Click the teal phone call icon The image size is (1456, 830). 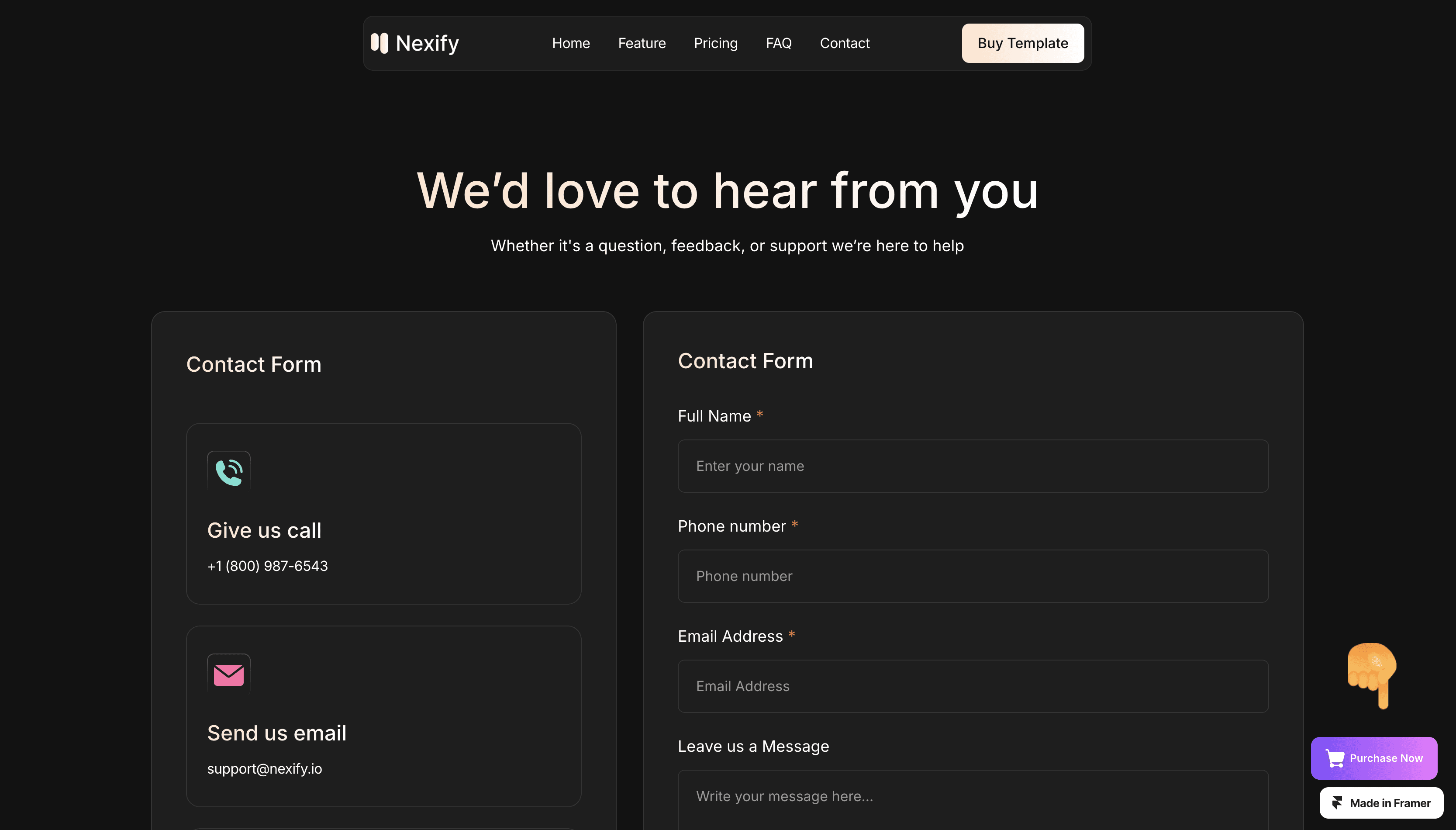pos(228,471)
